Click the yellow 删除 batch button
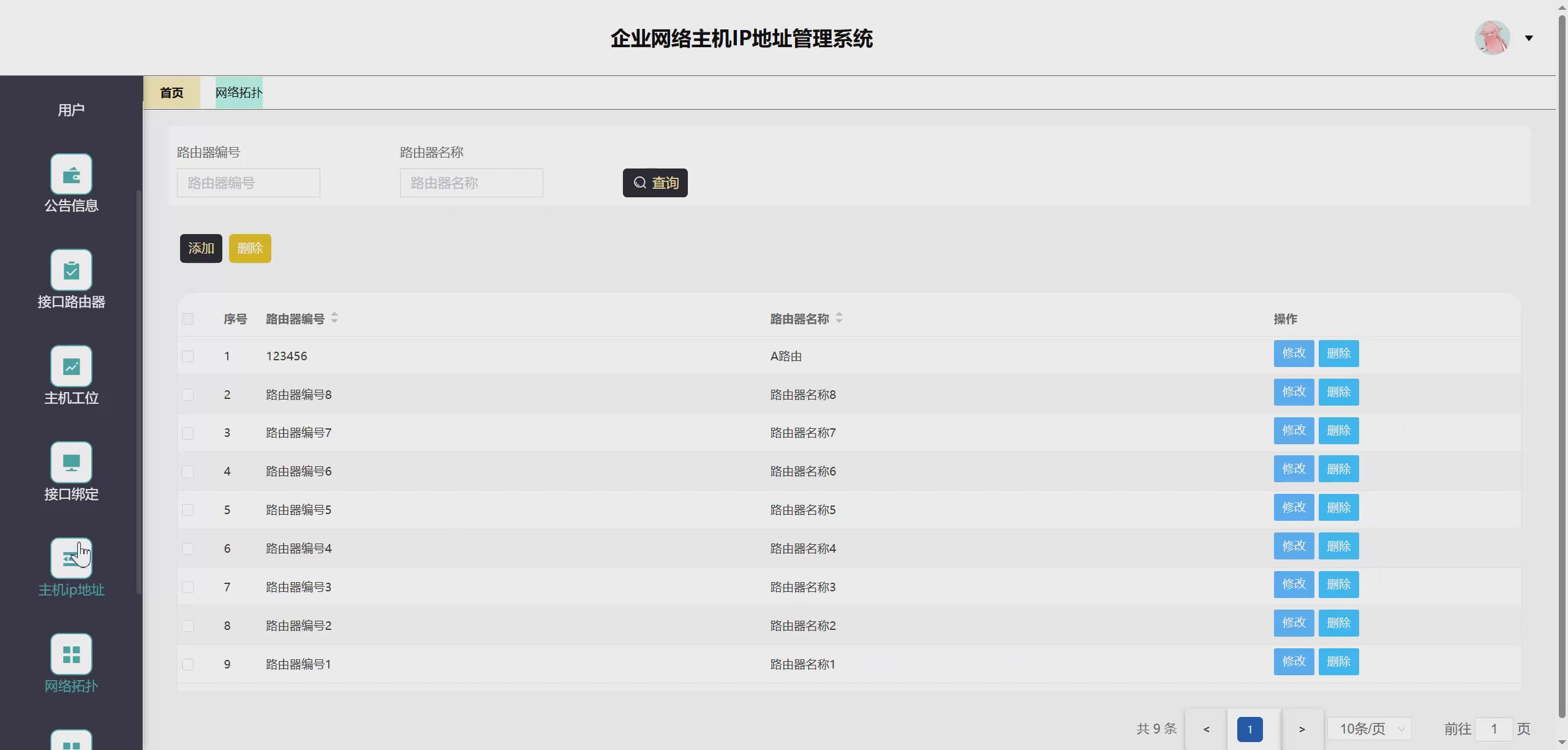This screenshot has height=750, width=1568. (x=250, y=249)
